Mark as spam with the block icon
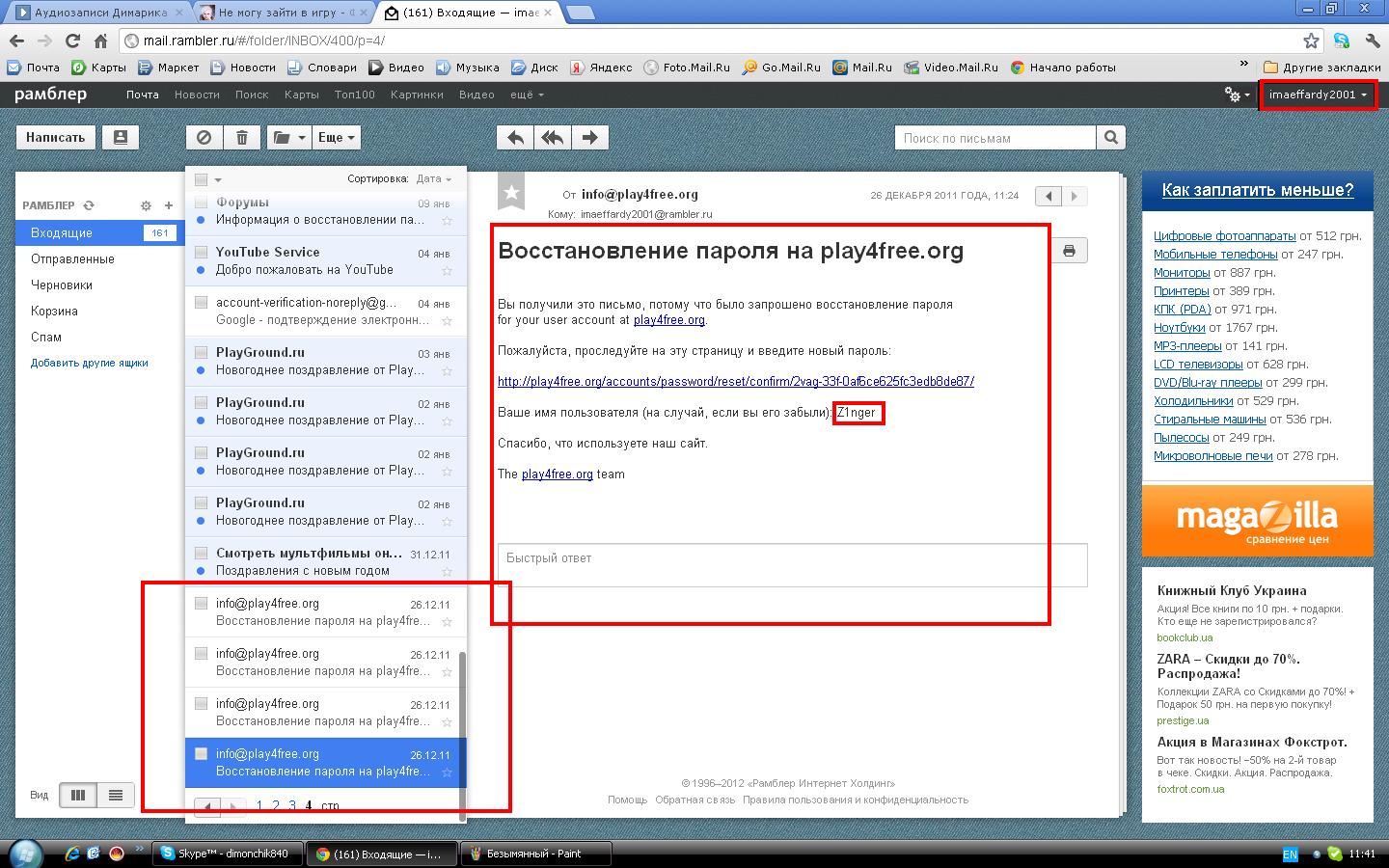The image size is (1389, 868). 204,138
